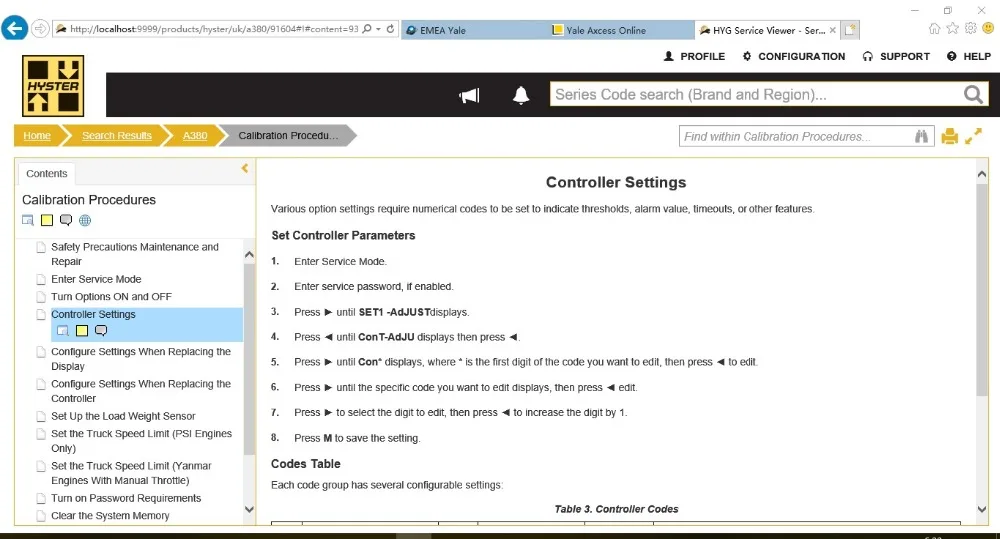Click magnifier icon in Series Code search

point(973,94)
